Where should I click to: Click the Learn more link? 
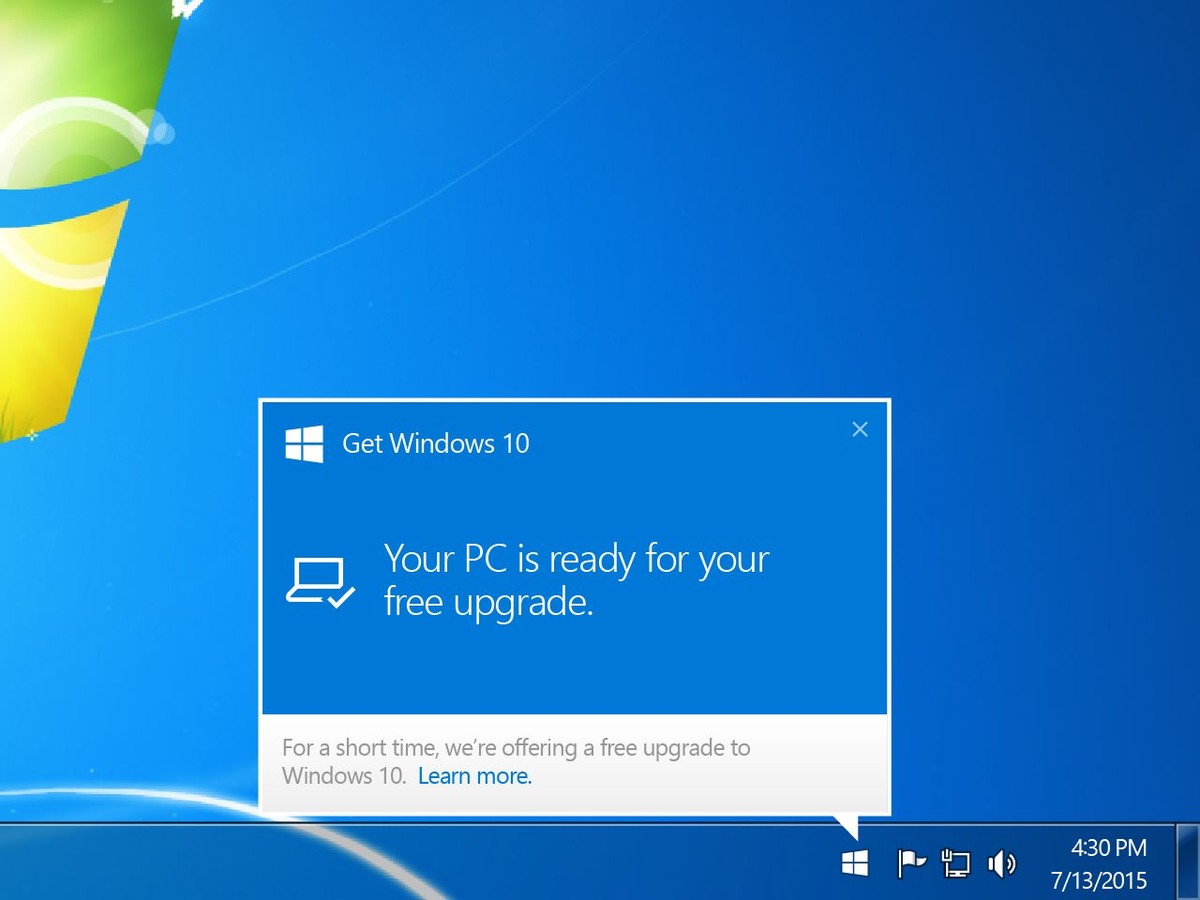pyautogui.click(x=475, y=776)
